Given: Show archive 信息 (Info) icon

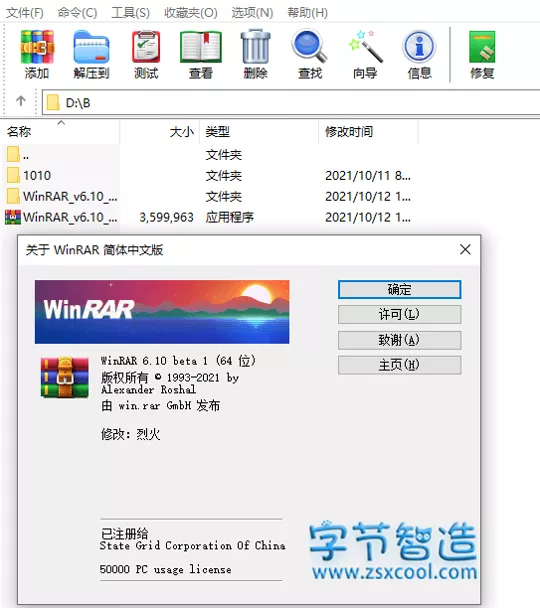Looking at the screenshot, I should (x=419, y=55).
